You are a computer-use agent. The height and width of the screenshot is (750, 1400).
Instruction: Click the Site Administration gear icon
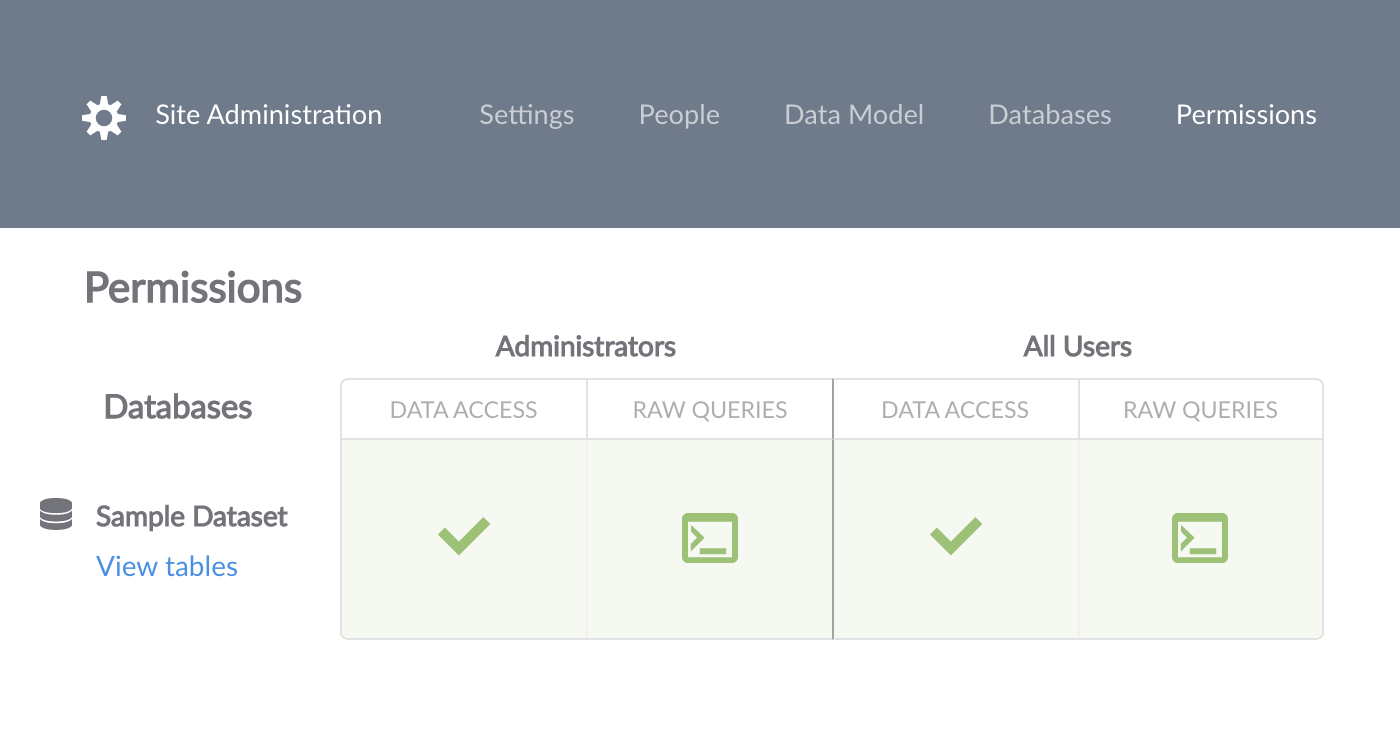click(x=104, y=117)
